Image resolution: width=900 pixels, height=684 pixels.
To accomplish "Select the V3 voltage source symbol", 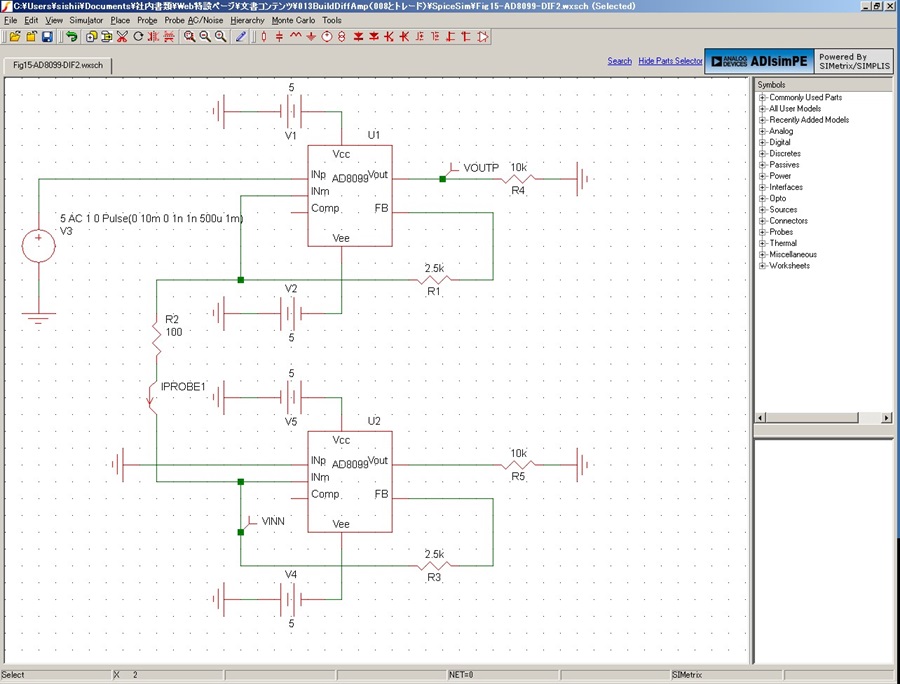I will tap(38, 246).
